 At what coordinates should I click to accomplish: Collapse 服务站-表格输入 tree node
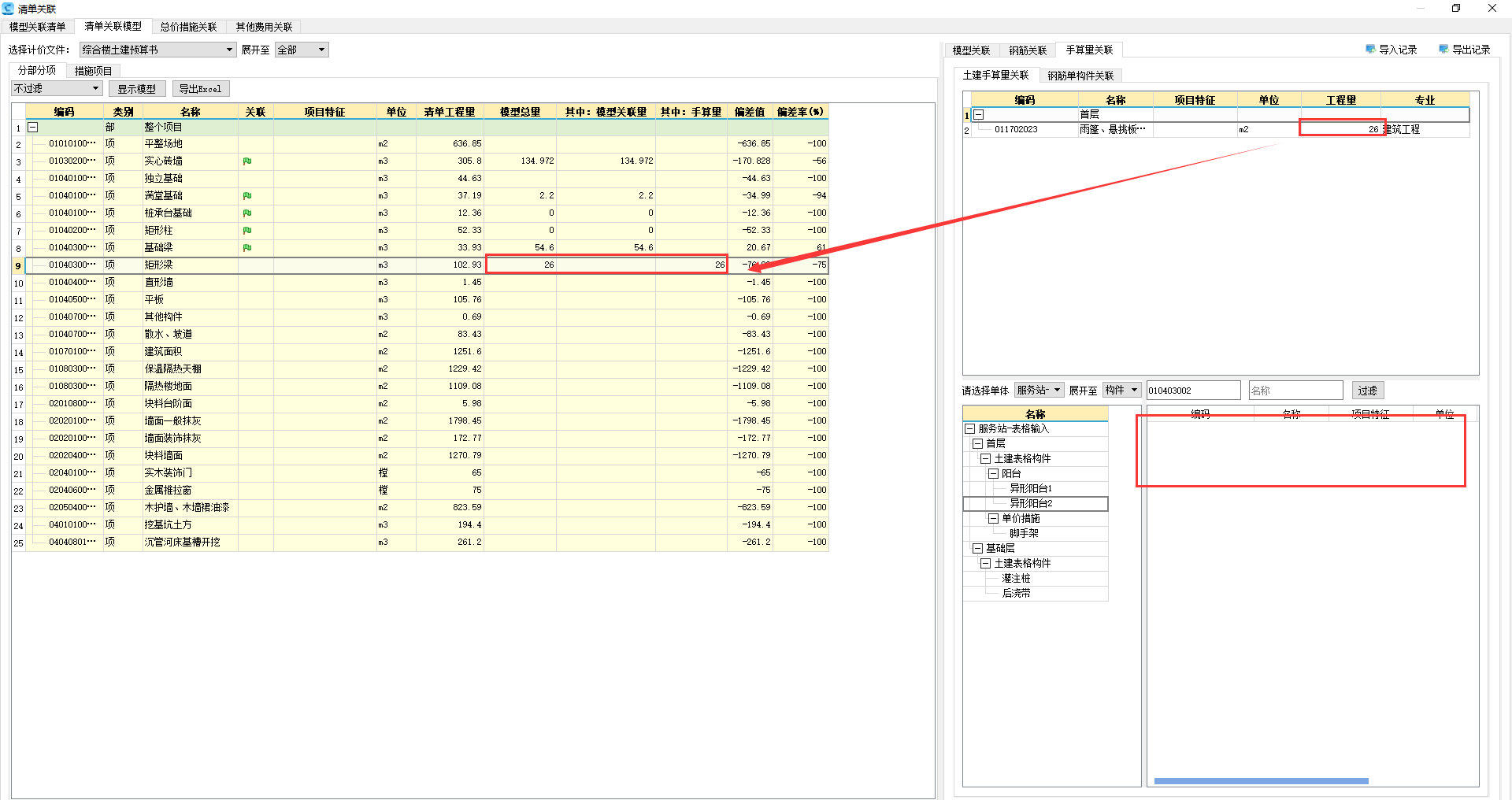(x=969, y=429)
